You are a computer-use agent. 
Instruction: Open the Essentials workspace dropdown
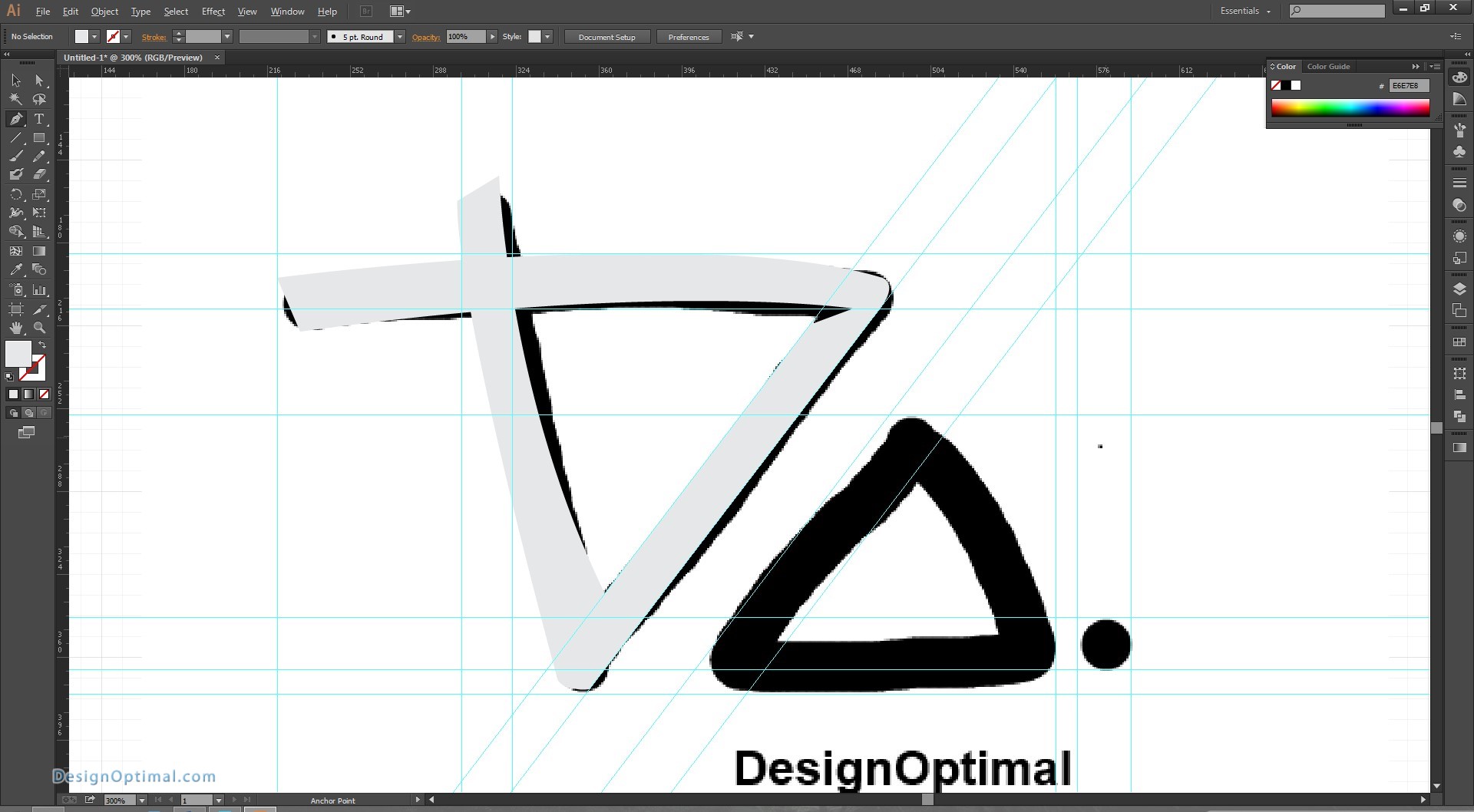pos(1245,11)
